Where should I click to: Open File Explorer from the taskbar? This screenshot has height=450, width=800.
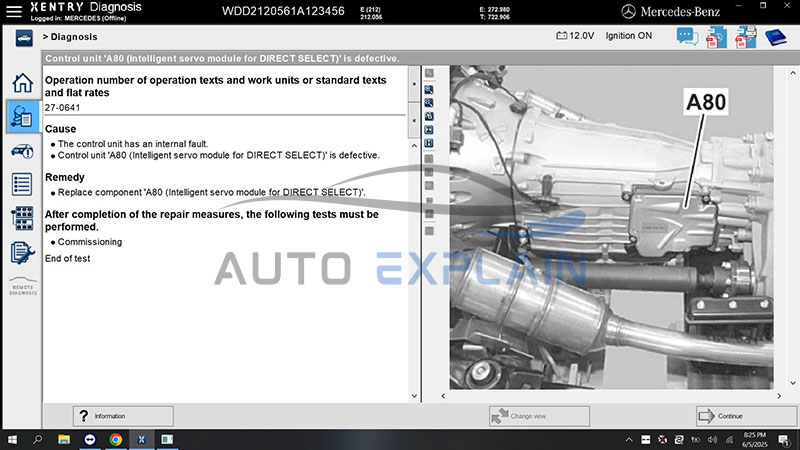pos(64,439)
